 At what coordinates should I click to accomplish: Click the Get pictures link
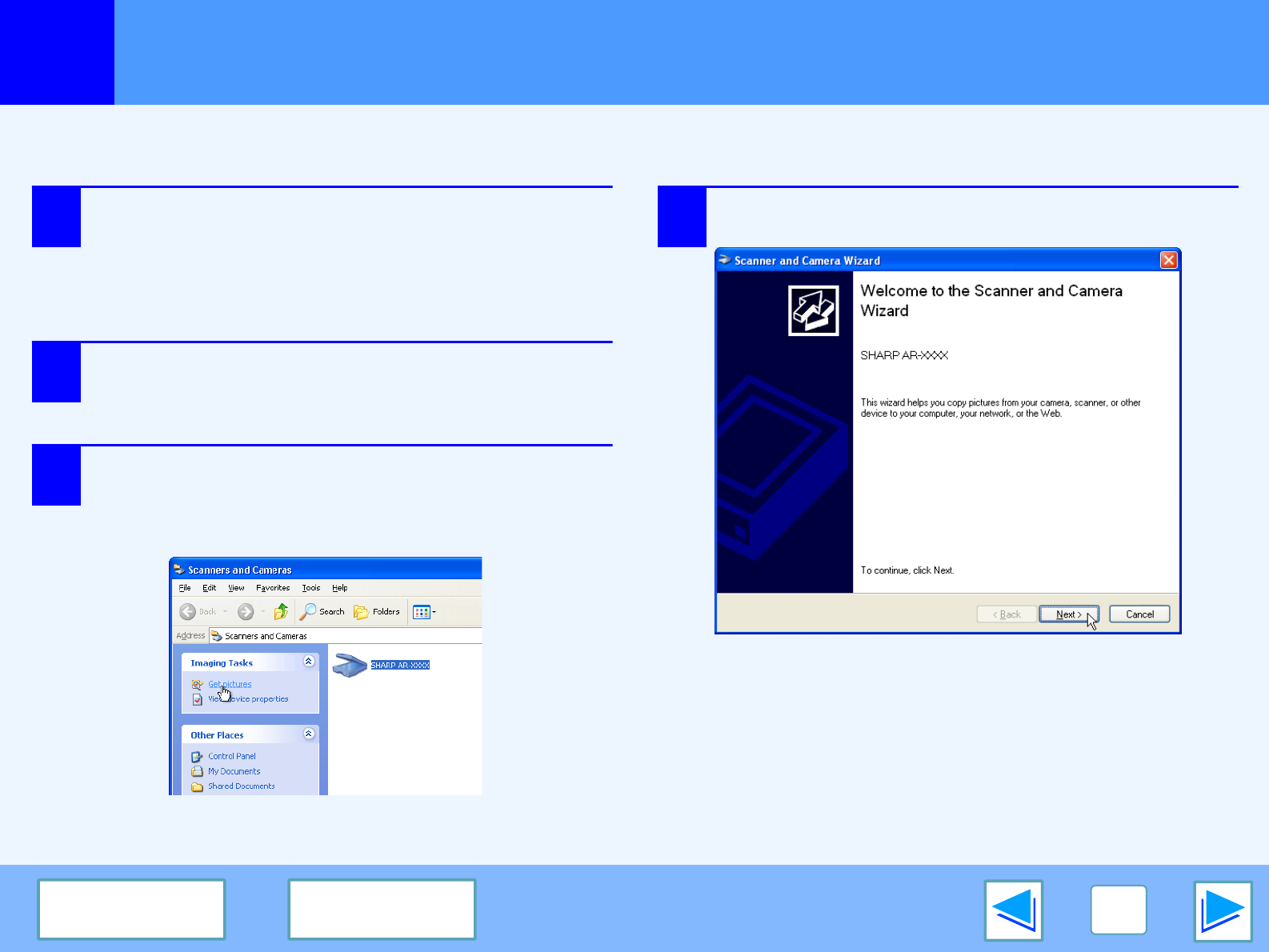230,684
